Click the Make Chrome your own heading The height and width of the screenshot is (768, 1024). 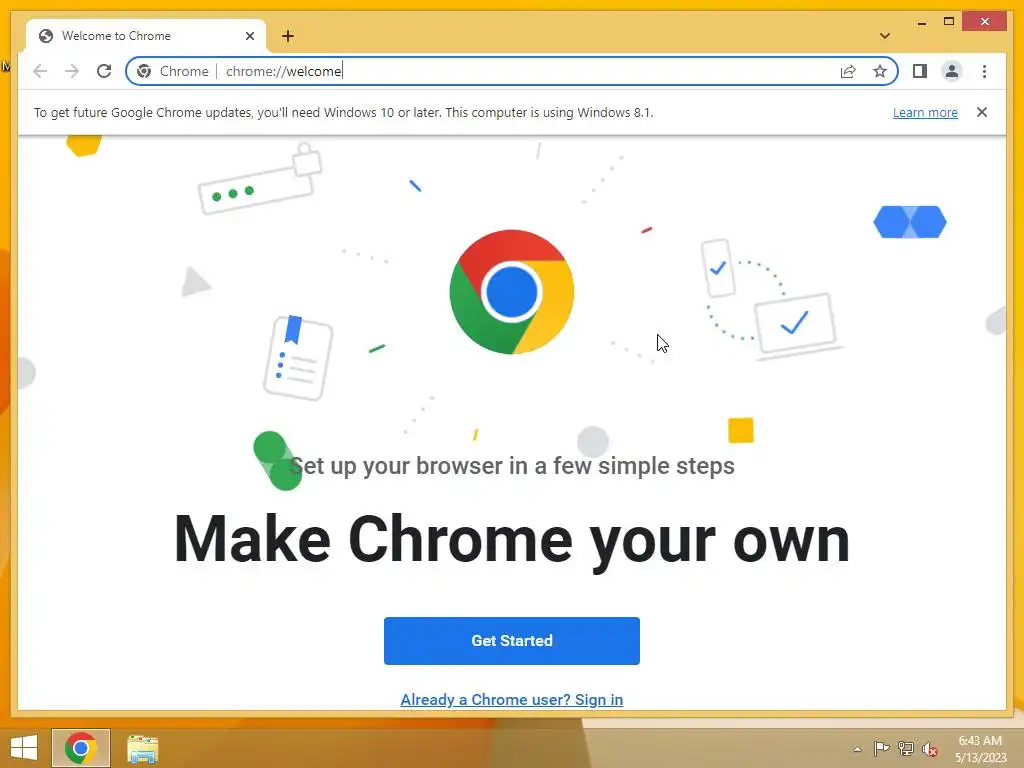click(x=511, y=539)
